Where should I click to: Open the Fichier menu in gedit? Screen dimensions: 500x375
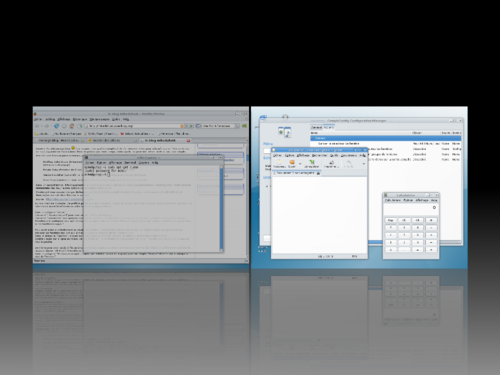[277, 155]
